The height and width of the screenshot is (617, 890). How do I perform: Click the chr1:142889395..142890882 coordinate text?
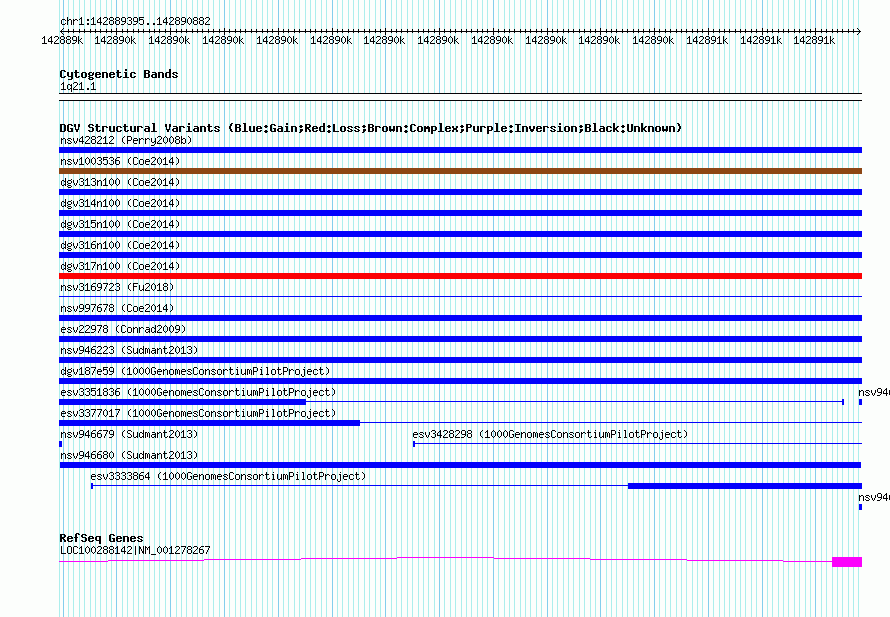coord(135,21)
